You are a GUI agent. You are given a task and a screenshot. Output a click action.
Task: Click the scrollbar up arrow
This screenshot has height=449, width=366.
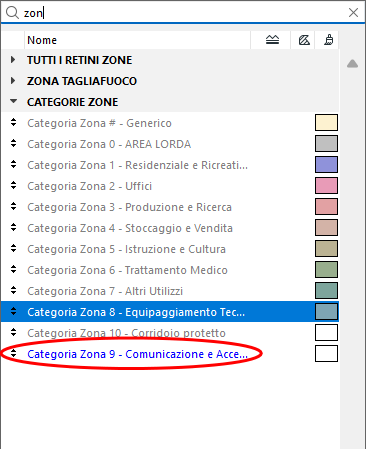[x=352, y=64]
